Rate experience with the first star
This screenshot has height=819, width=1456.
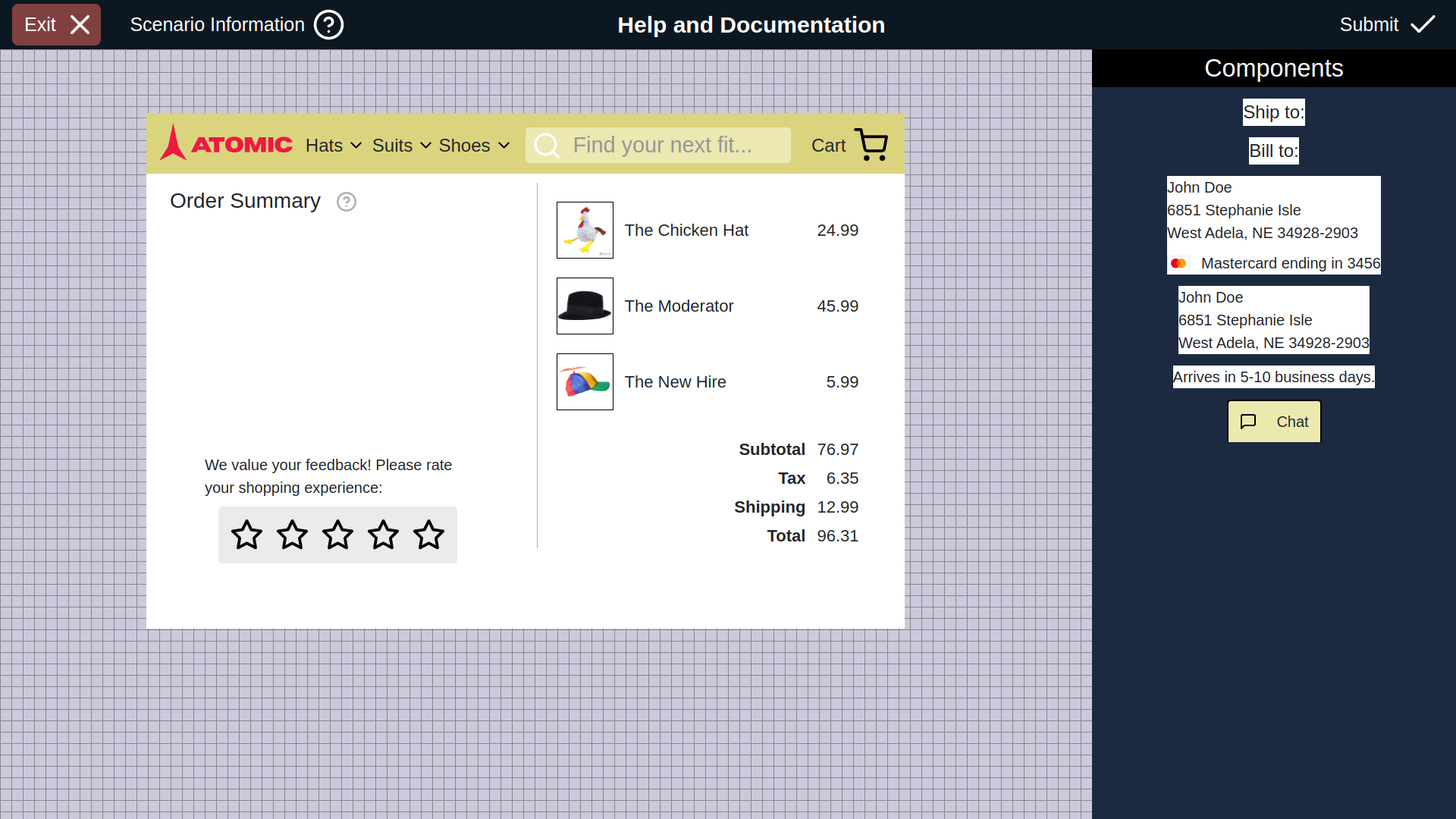[246, 535]
